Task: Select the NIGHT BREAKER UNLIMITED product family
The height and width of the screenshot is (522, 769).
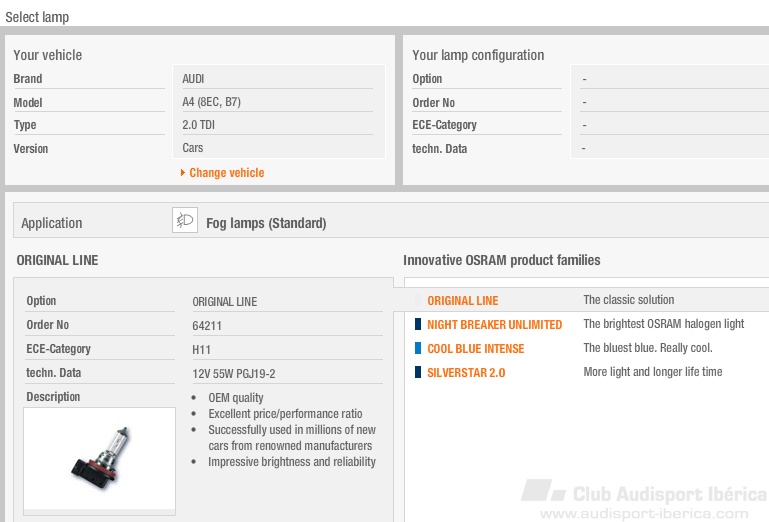Action: (x=494, y=324)
